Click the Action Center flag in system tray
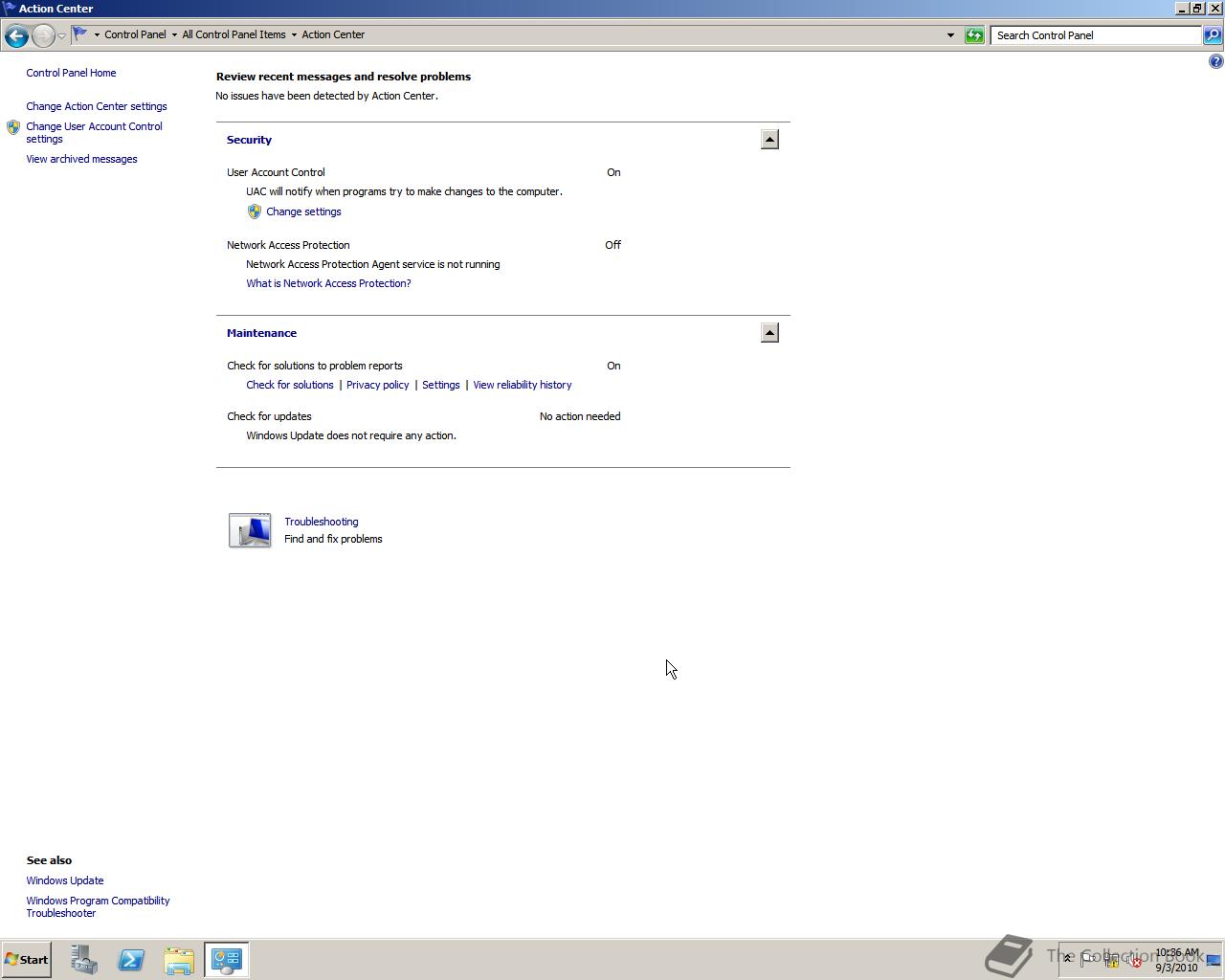This screenshot has width=1225, height=980. pyautogui.click(x=1088, y=960)
